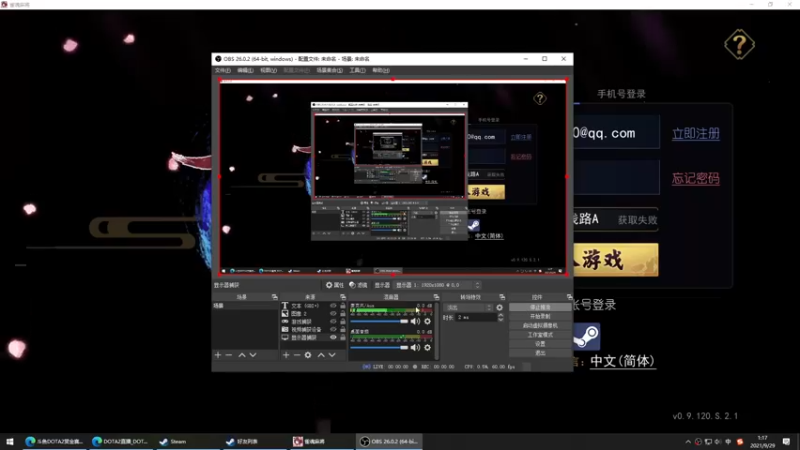
Task: Pop out the 控件 Controls dock
Action: [569, 297]
